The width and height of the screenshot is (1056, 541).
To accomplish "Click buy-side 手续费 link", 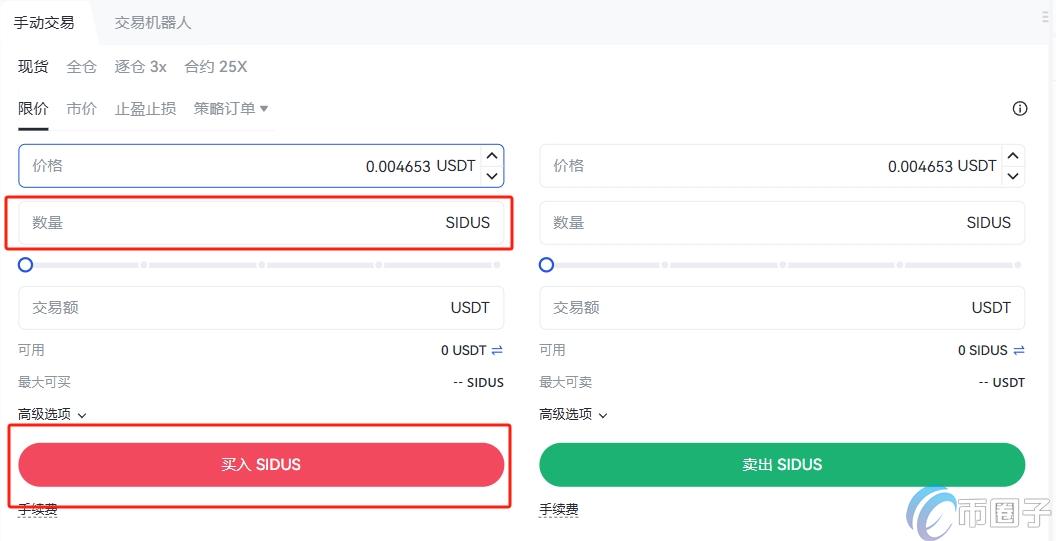I will [38, 510].
